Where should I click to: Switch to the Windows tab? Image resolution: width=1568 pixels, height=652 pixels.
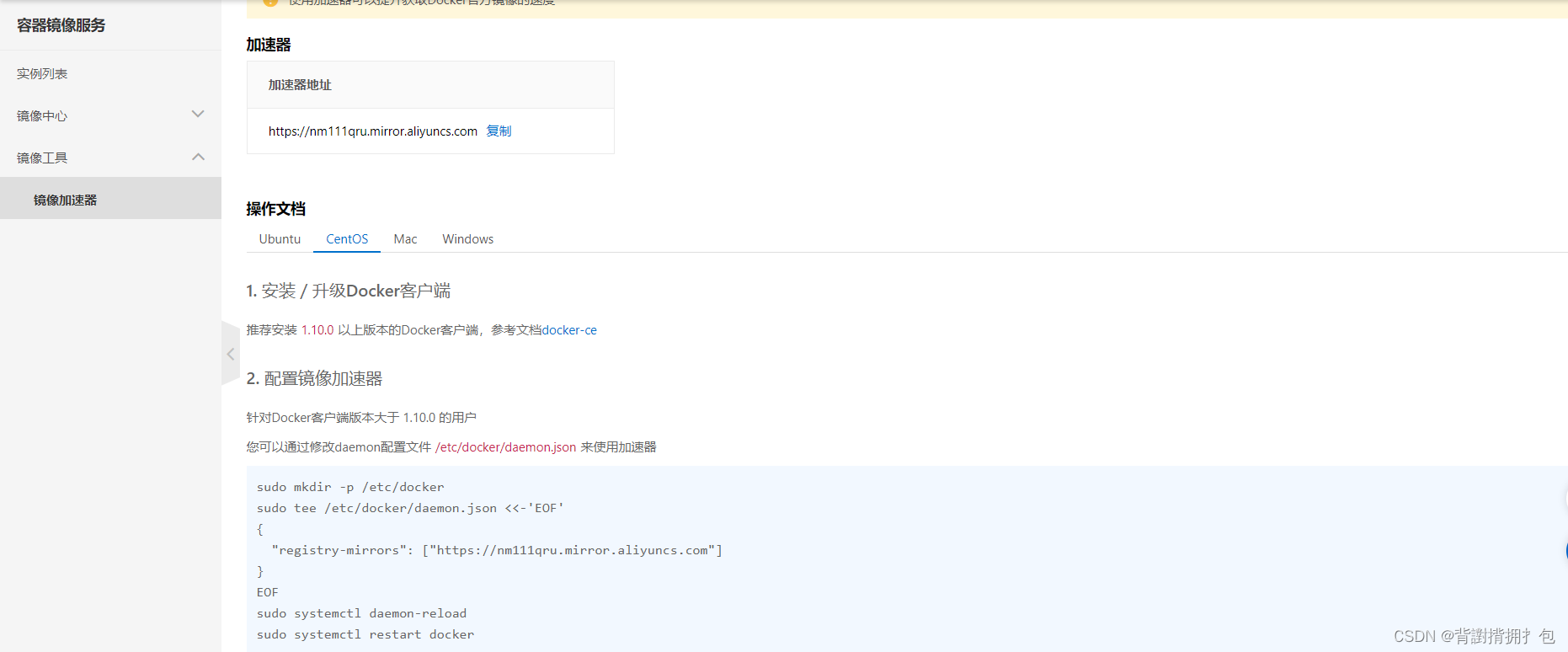(x=468, y=239)
